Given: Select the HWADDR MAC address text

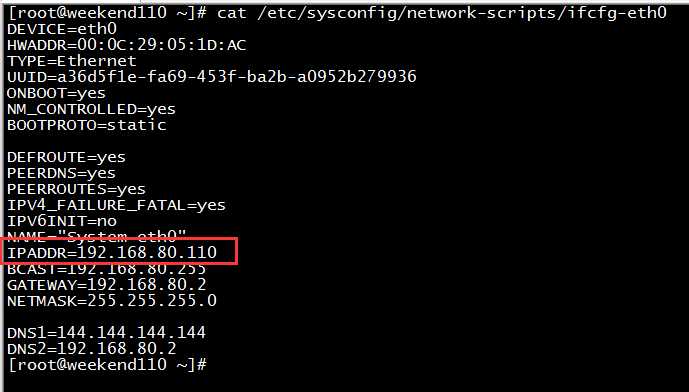Looking at the screenshot, I should (x=162, y=45).
